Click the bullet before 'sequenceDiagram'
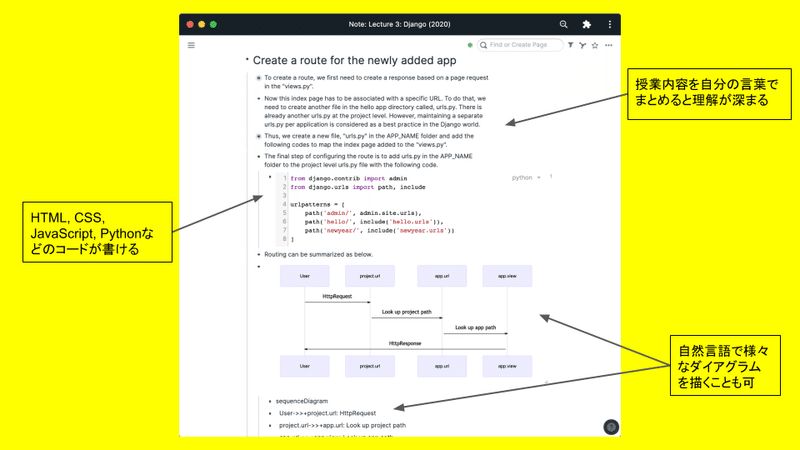The image size is (800, 450). point(270,402)
